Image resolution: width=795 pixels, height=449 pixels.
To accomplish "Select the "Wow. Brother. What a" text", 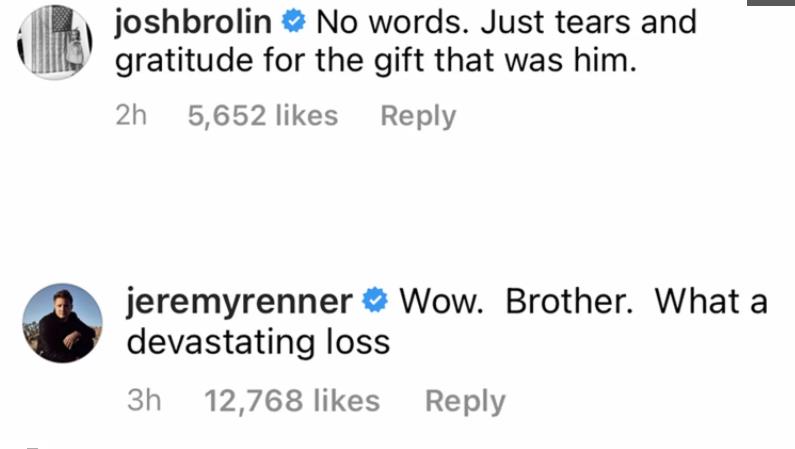I will tap(583, 301).
